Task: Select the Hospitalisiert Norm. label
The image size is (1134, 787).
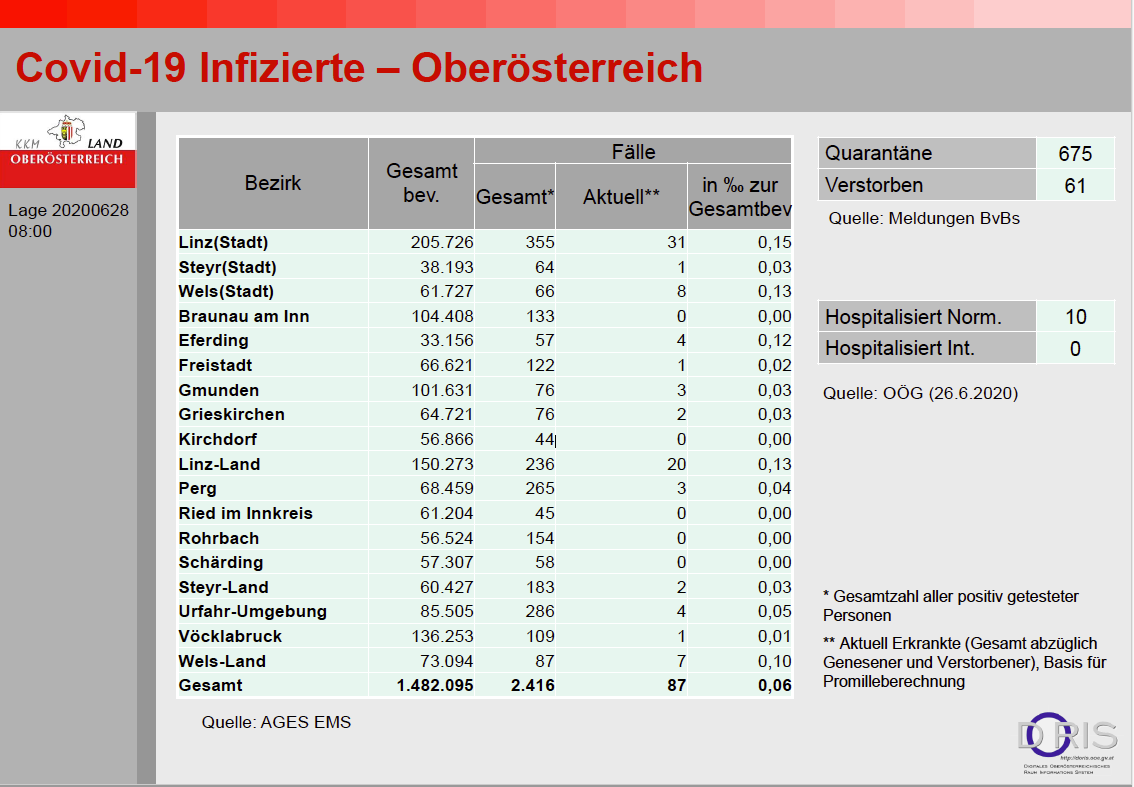Action: [x=913, y=317]
